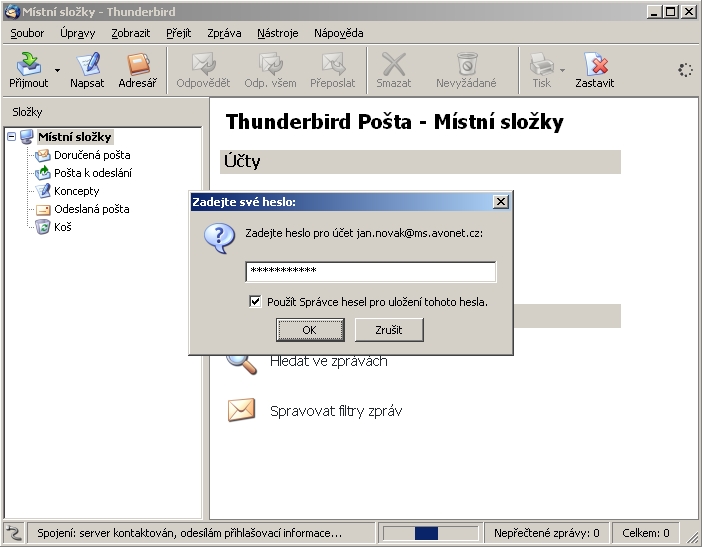Screen dimensions: 702x547
Task: Click the online/offline status icon in status bar
Action: (x=13, y=533)
